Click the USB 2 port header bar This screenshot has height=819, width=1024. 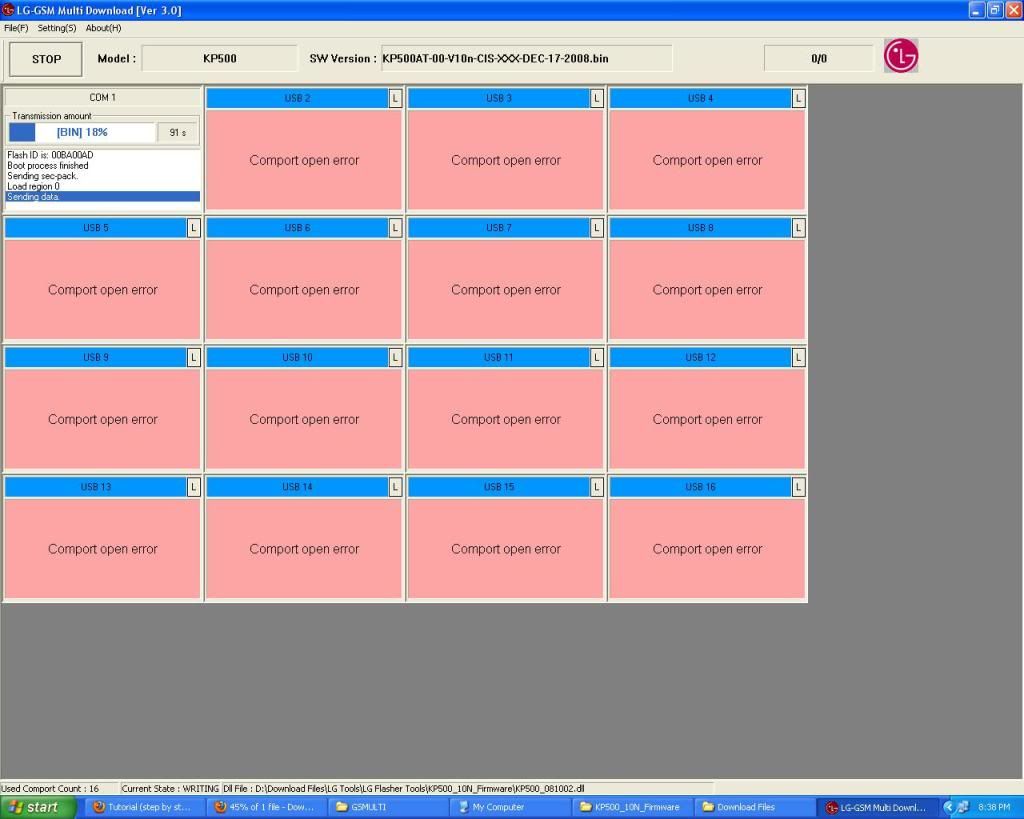pos(297,98)
